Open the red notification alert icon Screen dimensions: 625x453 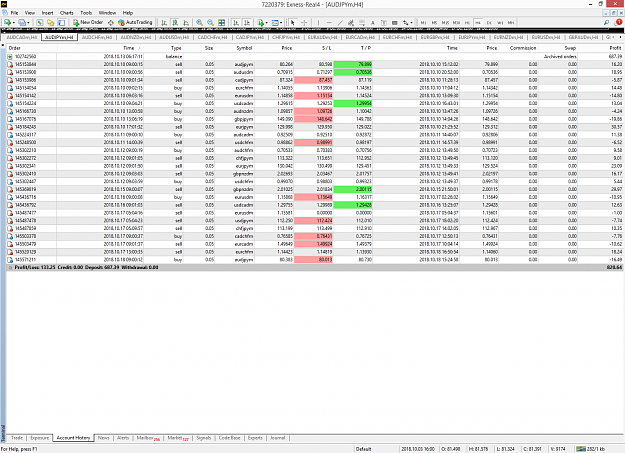[619, 22]
